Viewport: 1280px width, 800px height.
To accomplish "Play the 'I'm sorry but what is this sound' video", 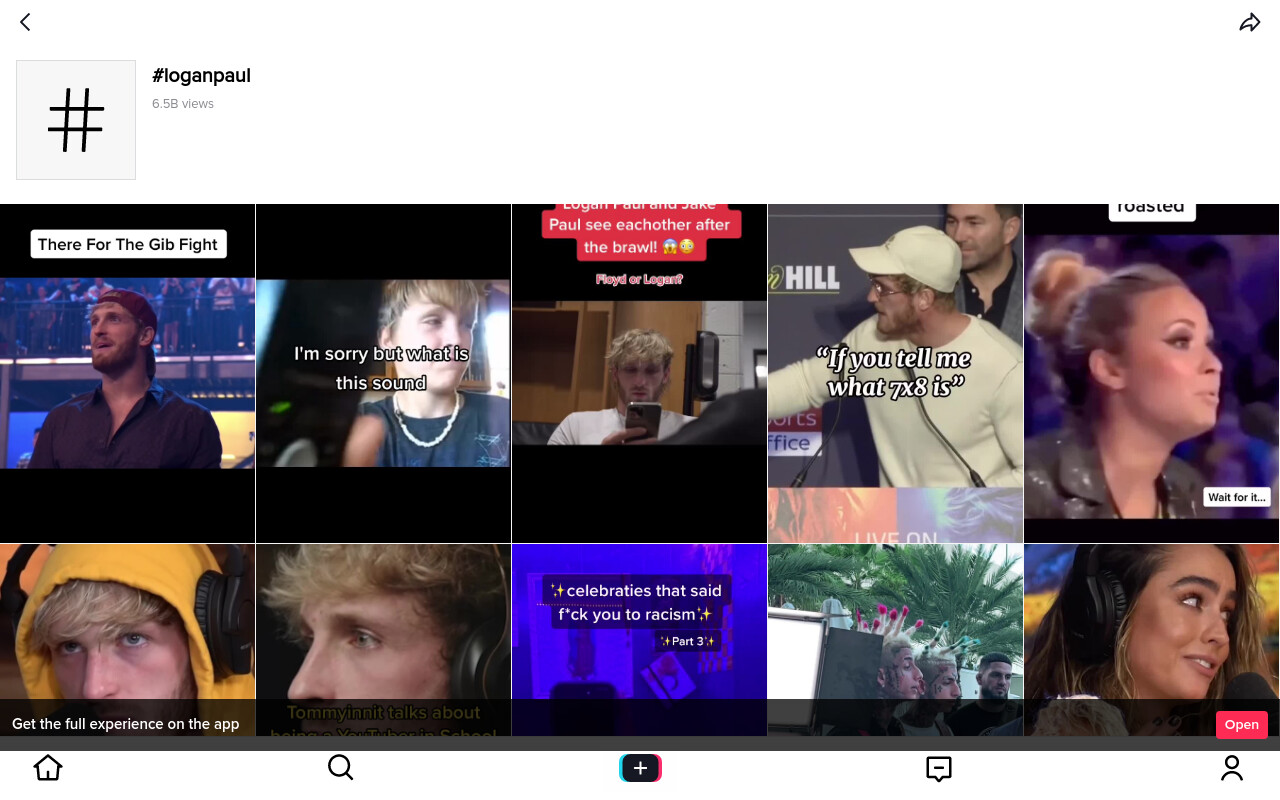I will pyautogui.click(x=383, y=373).
